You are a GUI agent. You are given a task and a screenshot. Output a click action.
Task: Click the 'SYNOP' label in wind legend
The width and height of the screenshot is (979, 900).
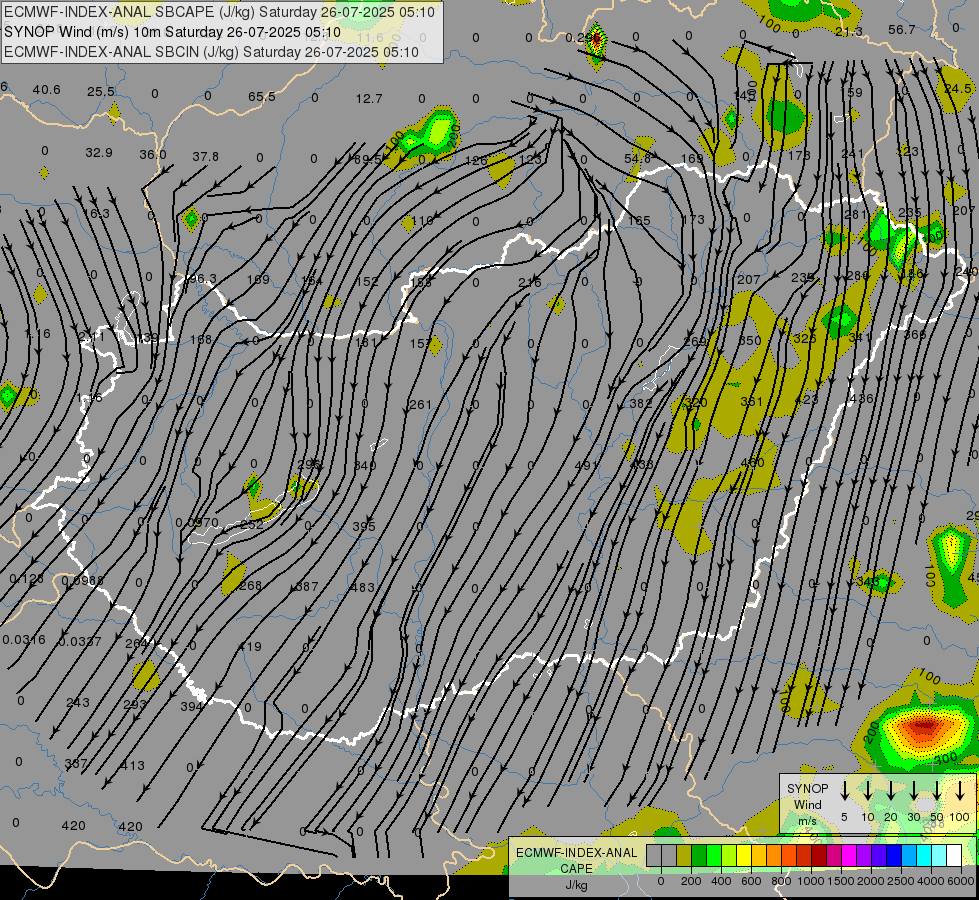tap(807, 789)
